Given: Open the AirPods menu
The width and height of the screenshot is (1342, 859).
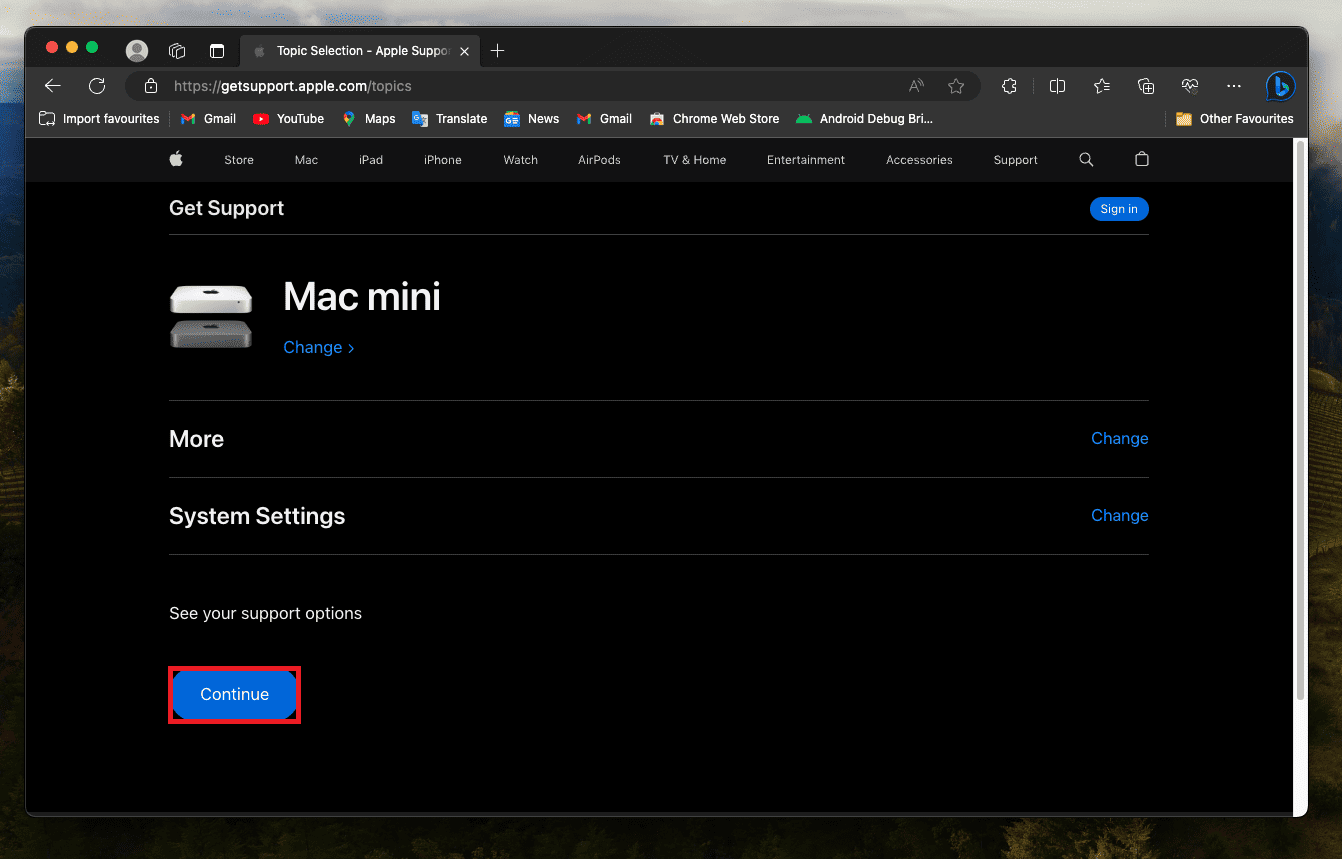Looking at the screenshot, I should [599, 160].
